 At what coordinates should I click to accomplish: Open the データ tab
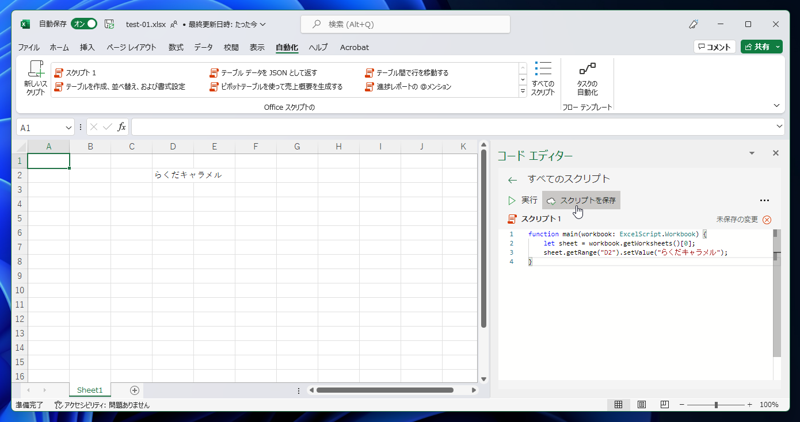[203, 47]
